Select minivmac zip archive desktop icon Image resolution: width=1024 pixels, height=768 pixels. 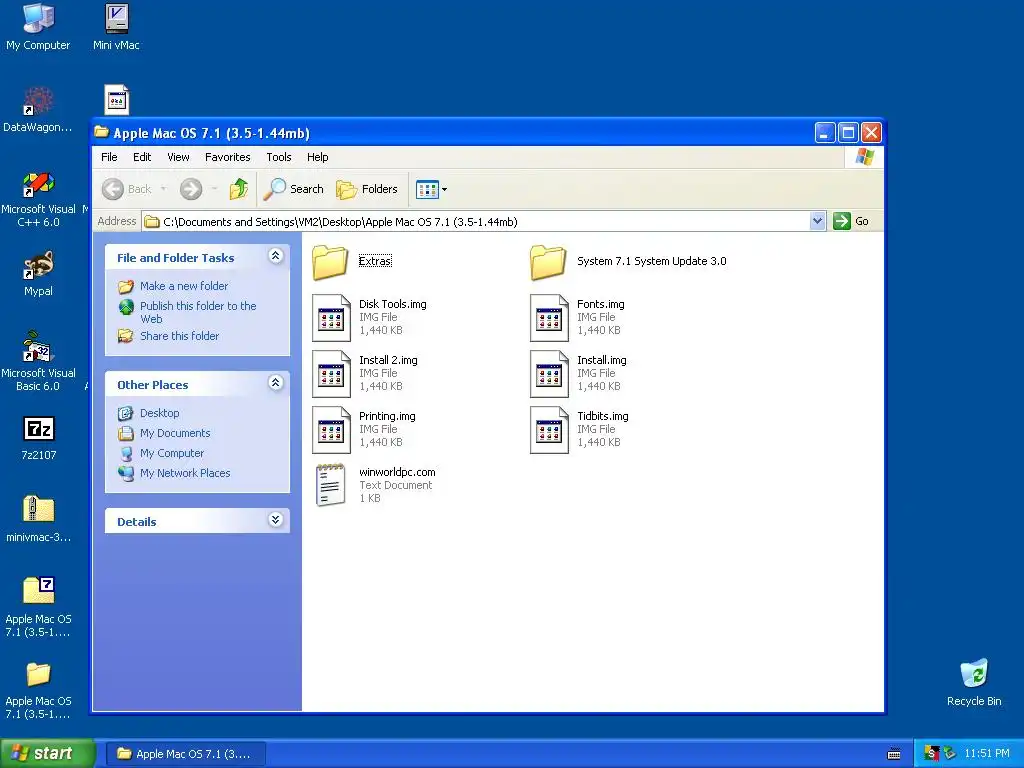[x=39, y=520]
